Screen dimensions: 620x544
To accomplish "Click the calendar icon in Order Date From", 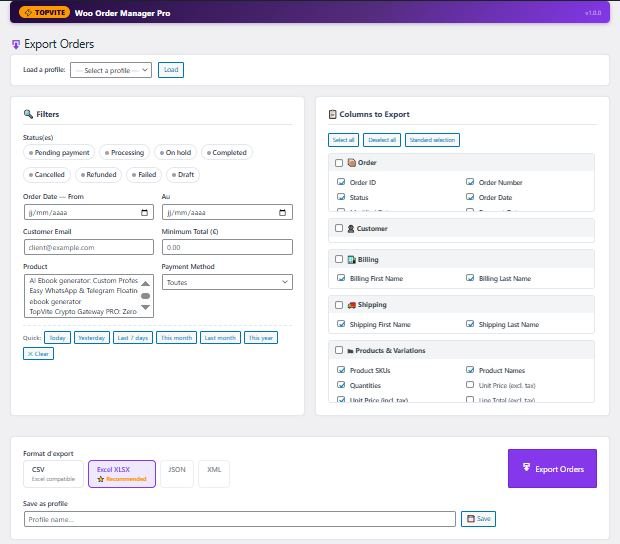I will coord(146,212).
